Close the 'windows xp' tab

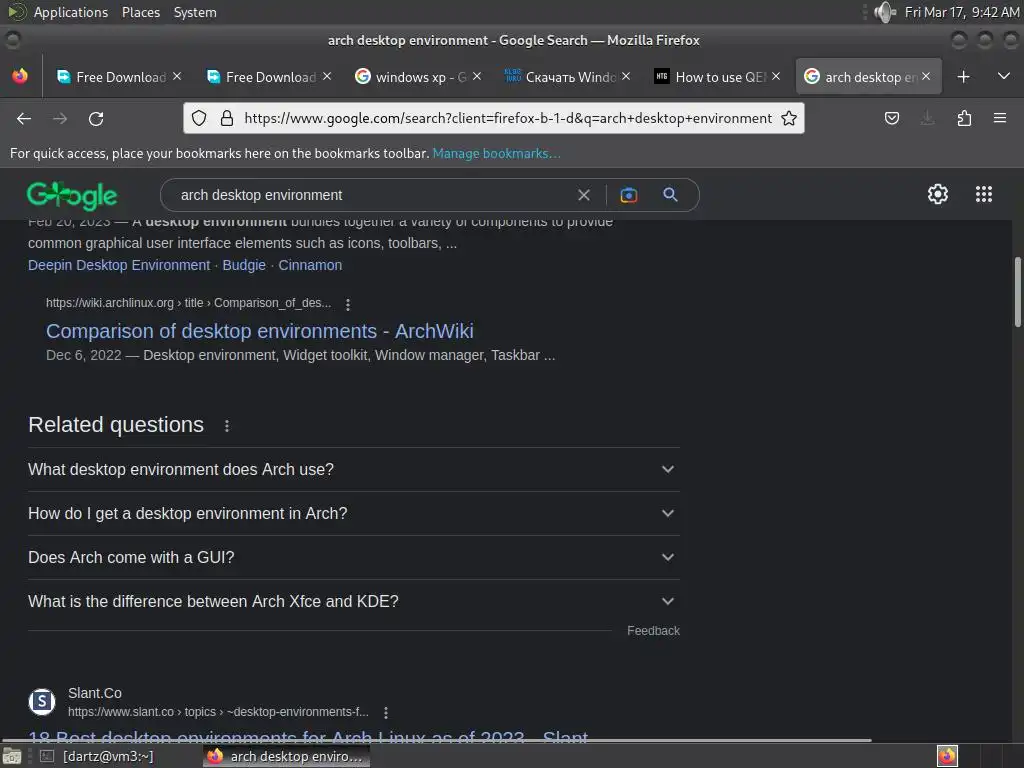(477, 76)
